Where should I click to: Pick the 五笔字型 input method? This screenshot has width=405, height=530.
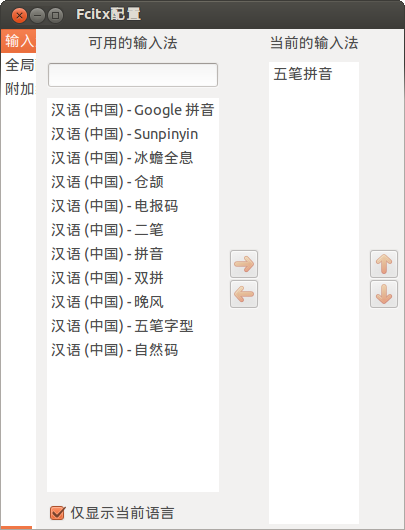[x=133, y=326]
